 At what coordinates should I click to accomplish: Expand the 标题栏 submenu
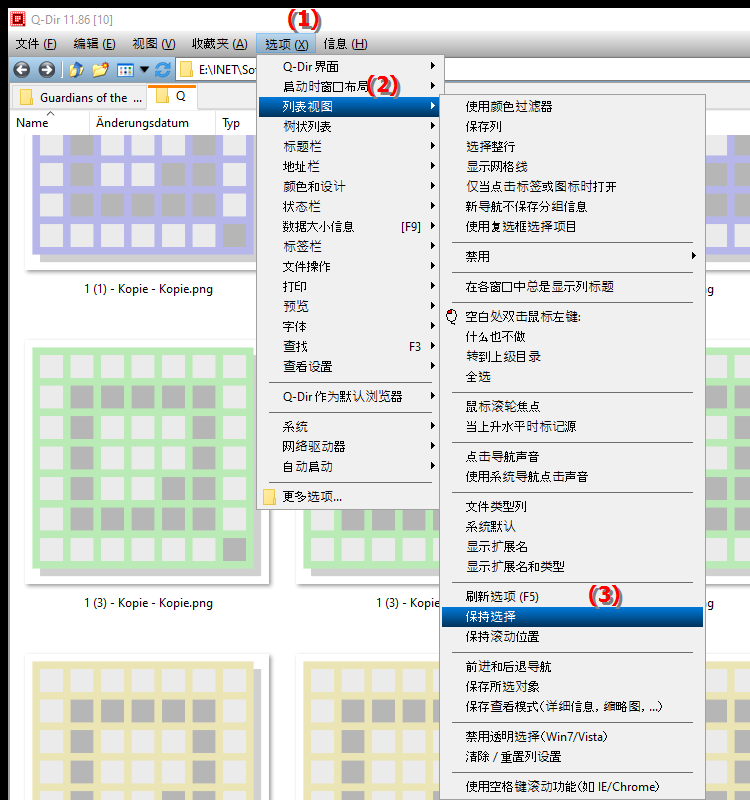[x=349, y=146]
